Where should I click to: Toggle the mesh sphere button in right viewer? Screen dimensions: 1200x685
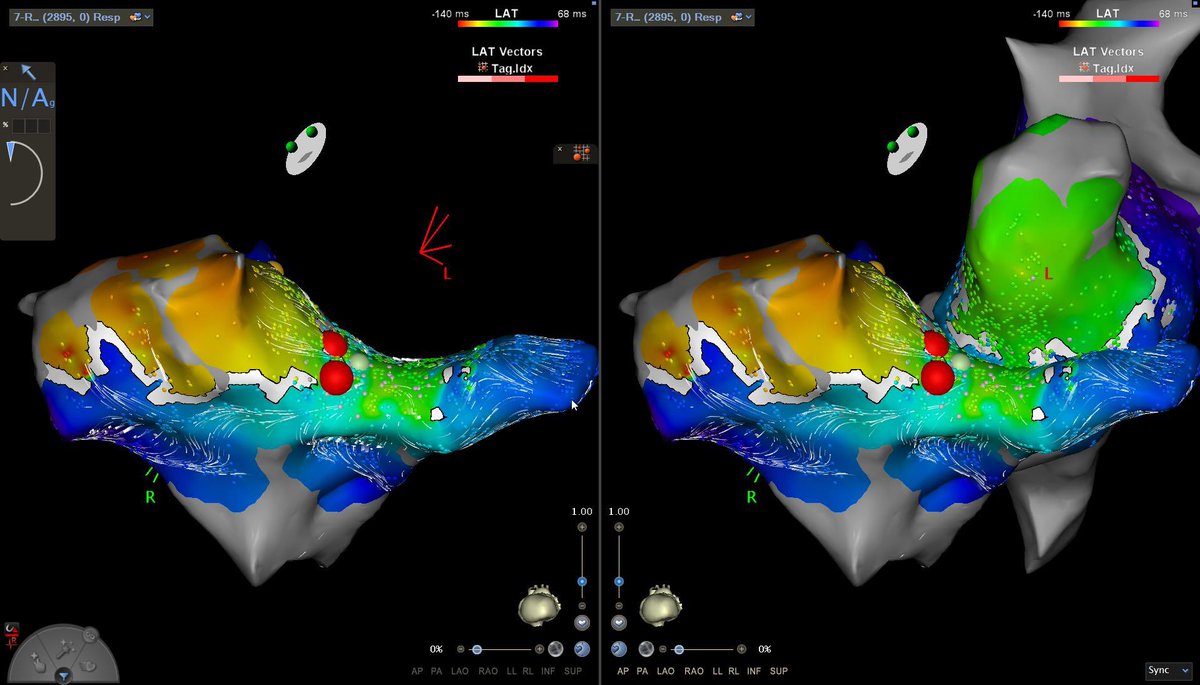pos(646,649)
